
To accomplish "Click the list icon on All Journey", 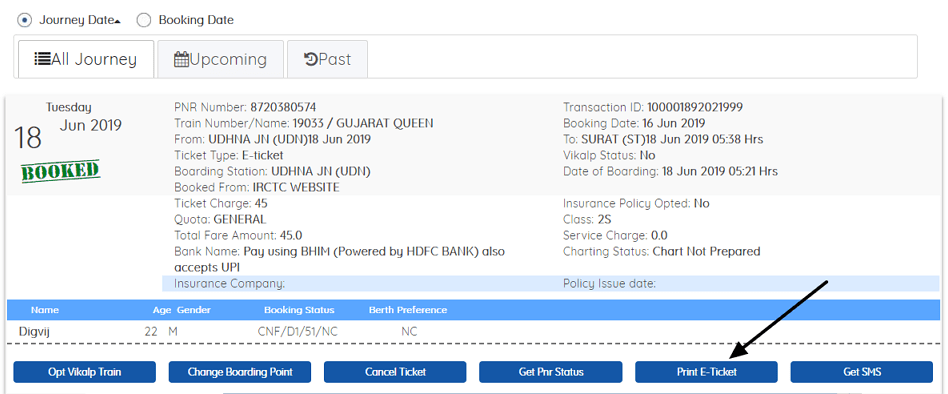I will coord(42,59).
